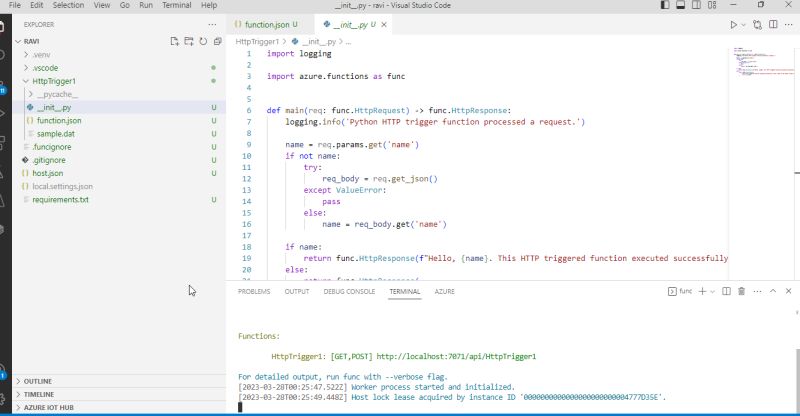Image resolution: width=800 pixels, height=416 pixels.
Task: Open customize layout icon in title bar
Action: [712, 5]
